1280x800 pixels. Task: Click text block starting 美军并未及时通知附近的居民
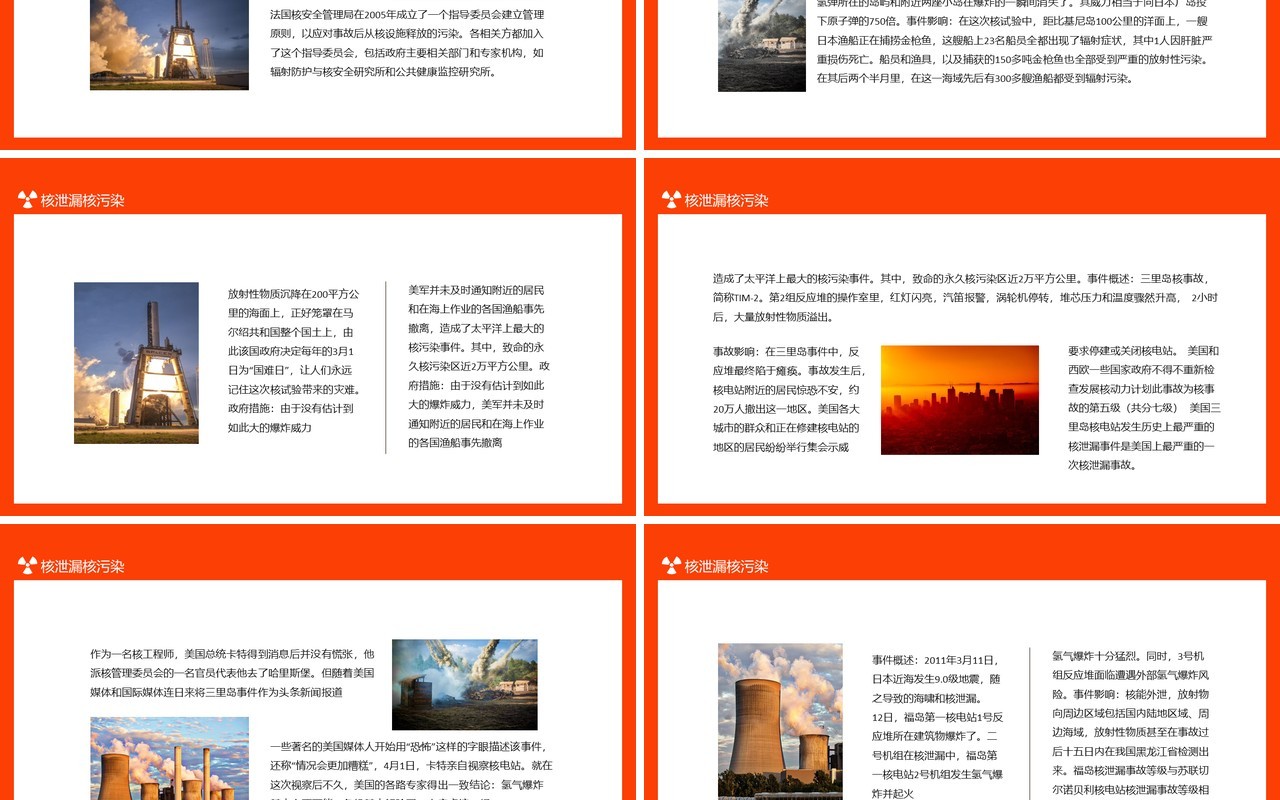[479, 366]
